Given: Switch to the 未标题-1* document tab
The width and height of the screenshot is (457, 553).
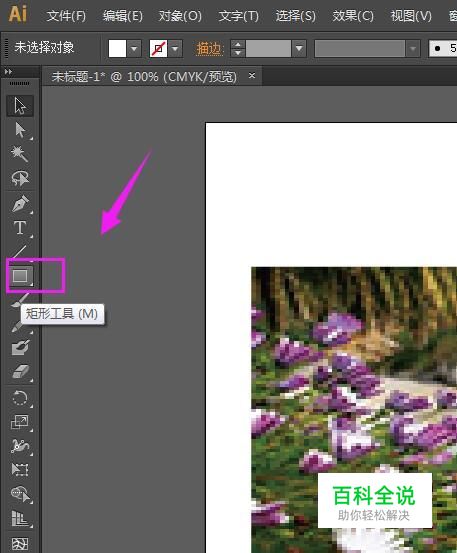Looking at the screenshot, I should tap(144, 76).
